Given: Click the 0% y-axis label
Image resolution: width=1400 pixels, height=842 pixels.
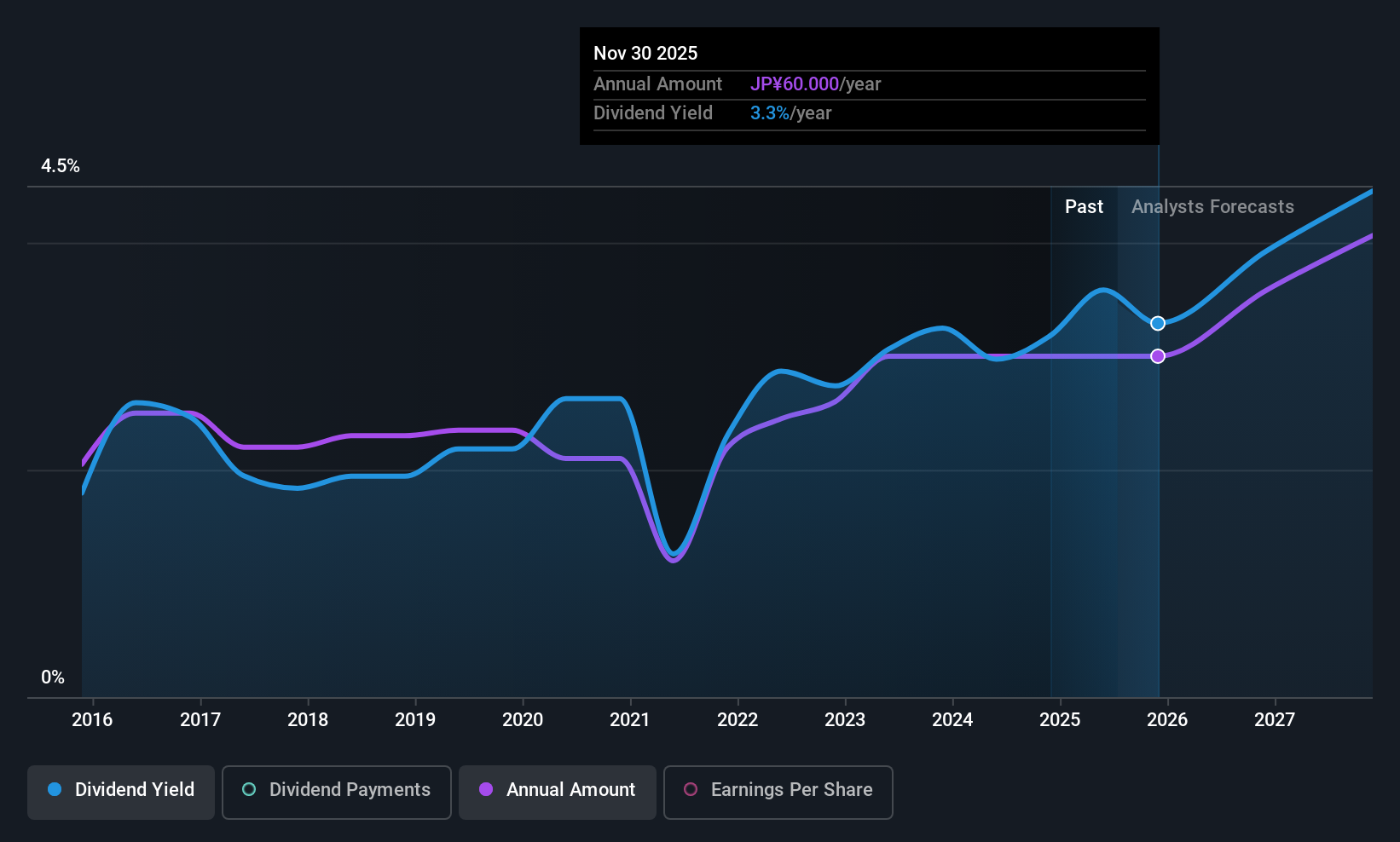Looking at the screenshot, I should pos(53,678).
